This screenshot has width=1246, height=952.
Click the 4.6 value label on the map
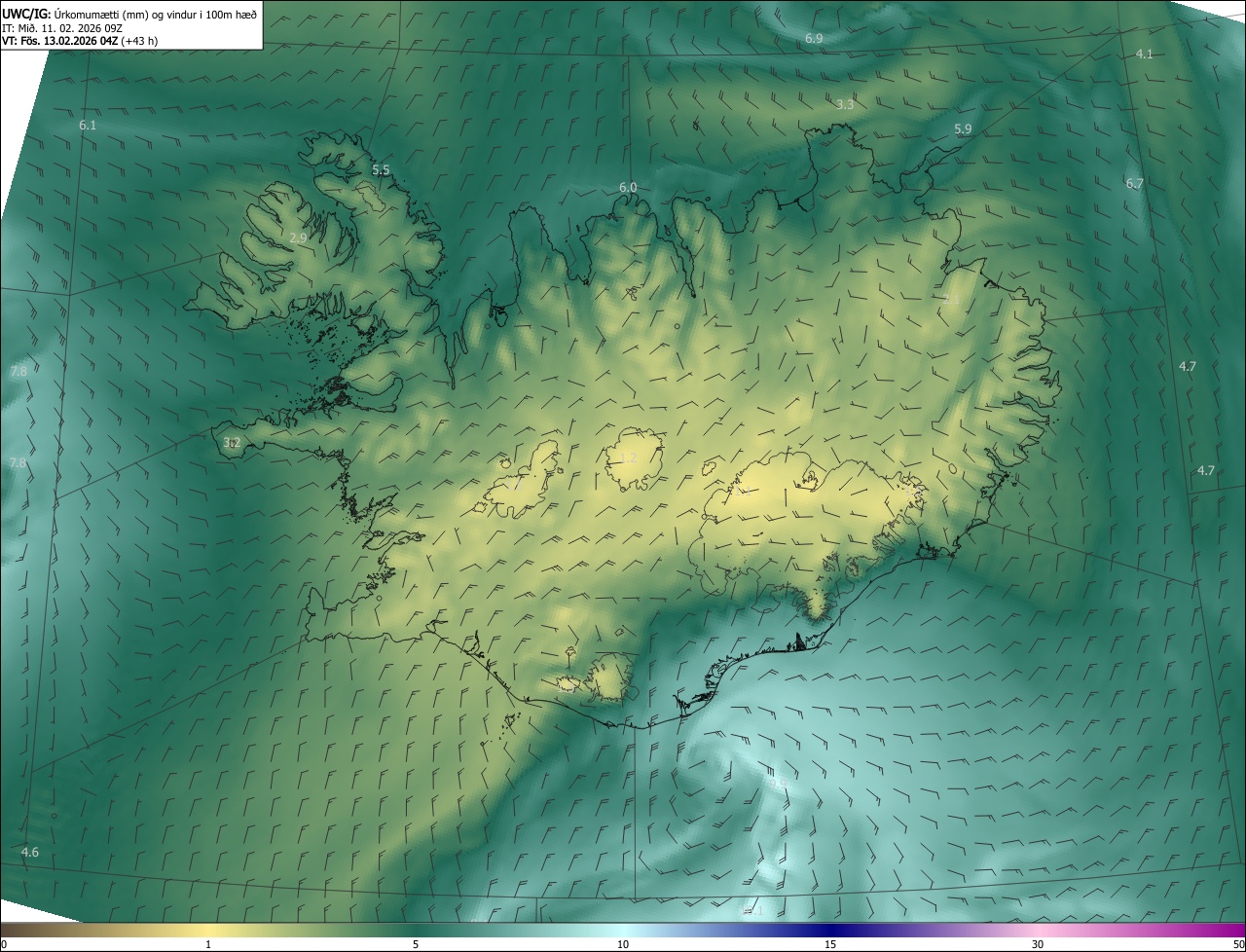pyautogui.click(x=30, y=853)
